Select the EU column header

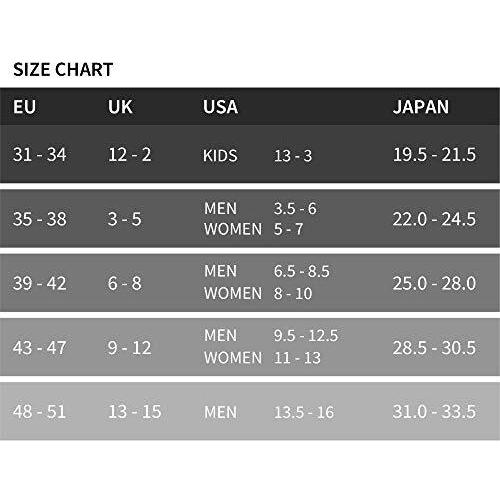pyautogui.click(x=24, y=107)
